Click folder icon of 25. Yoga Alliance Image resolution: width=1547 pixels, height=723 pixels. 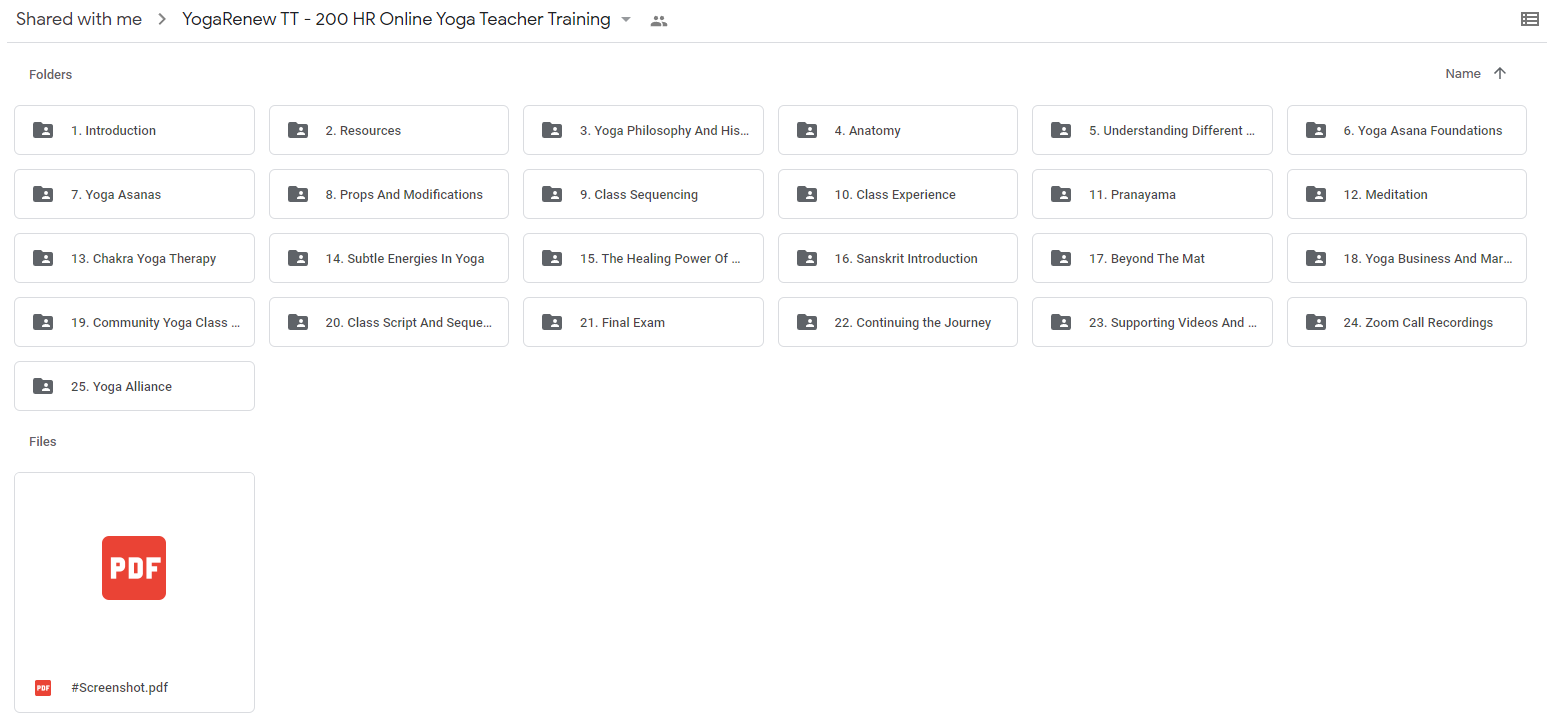coord(43,386)
